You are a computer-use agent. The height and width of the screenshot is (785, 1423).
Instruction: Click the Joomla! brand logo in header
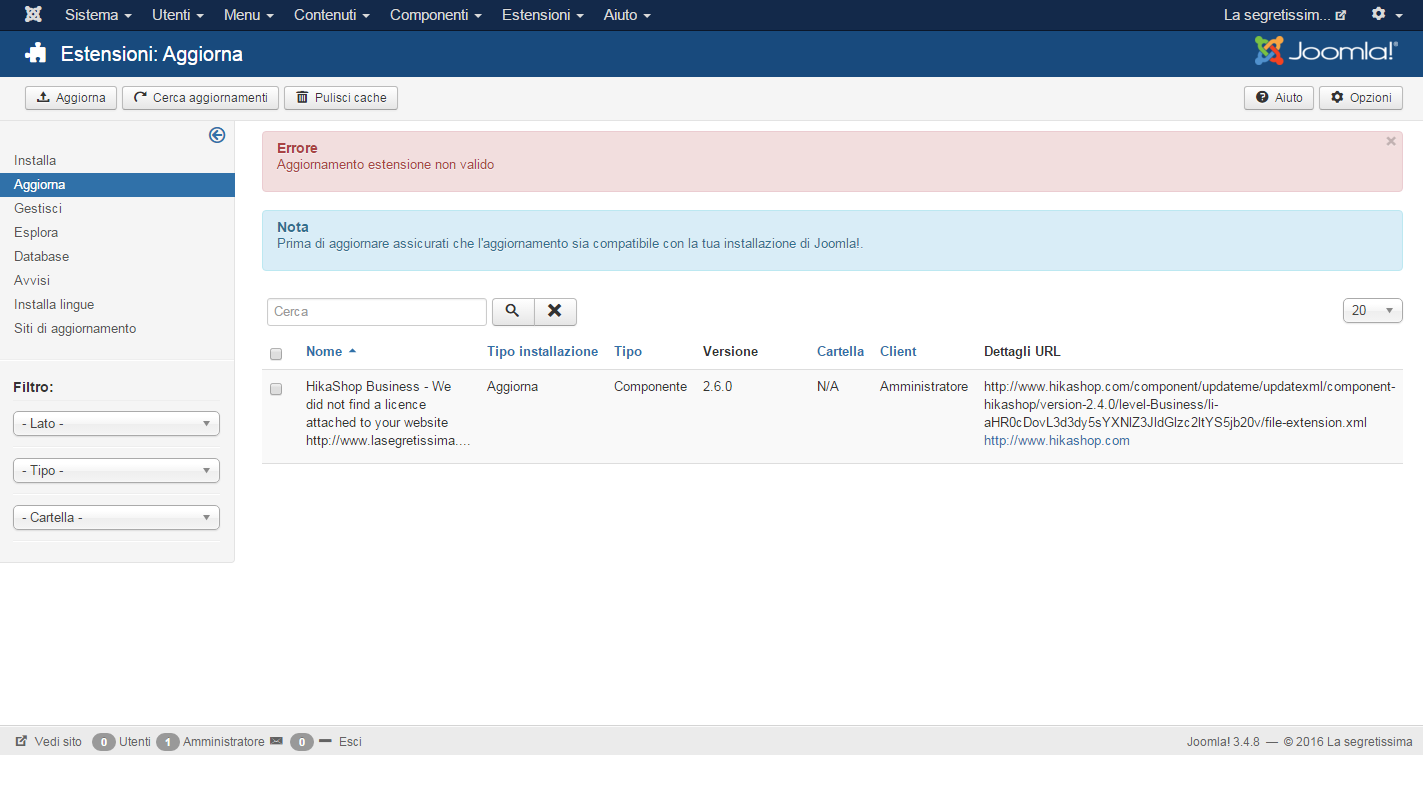coord(1326,52)
